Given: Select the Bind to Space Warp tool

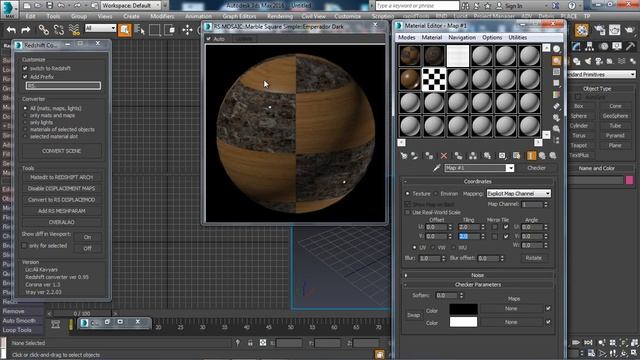Looking at the screenshot, I should click(74, 30).
